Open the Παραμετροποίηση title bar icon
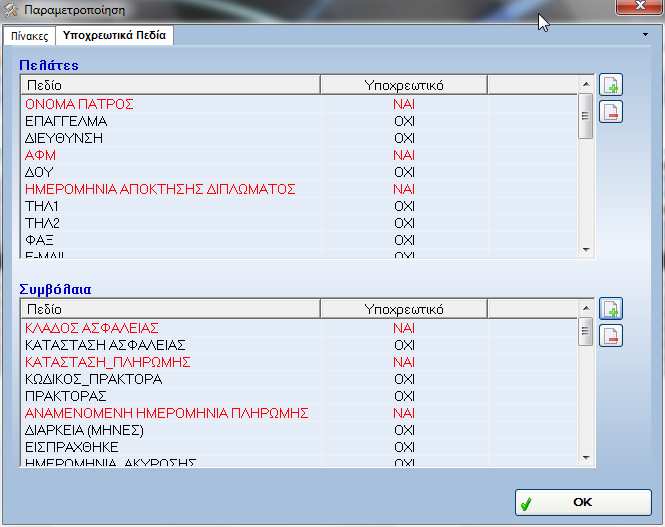This screenshot has height=527, width=665. pyautogui.click(x=11, y=10)
